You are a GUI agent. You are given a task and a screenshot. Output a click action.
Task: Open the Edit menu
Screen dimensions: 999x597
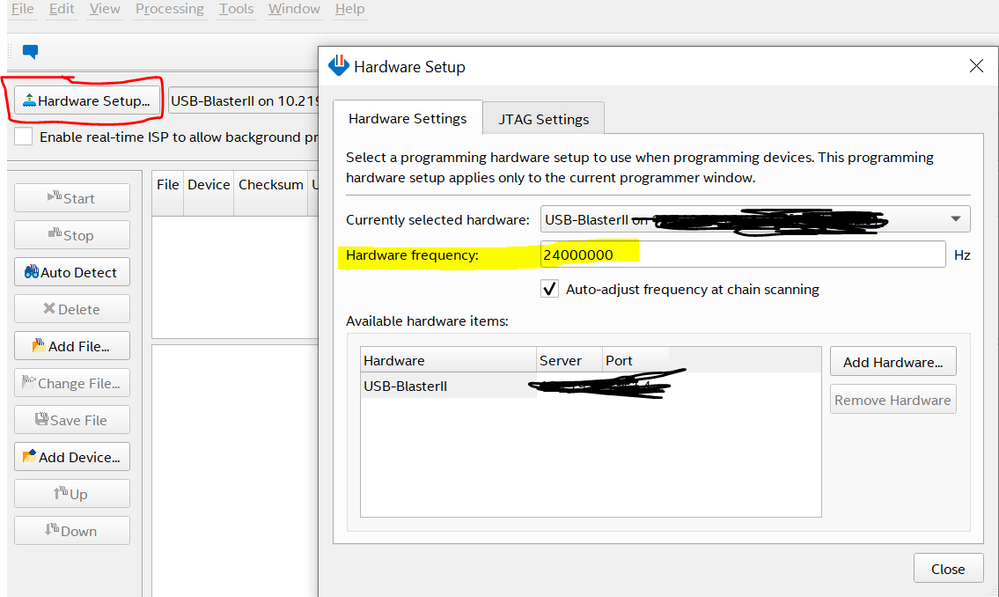(62, 9)
